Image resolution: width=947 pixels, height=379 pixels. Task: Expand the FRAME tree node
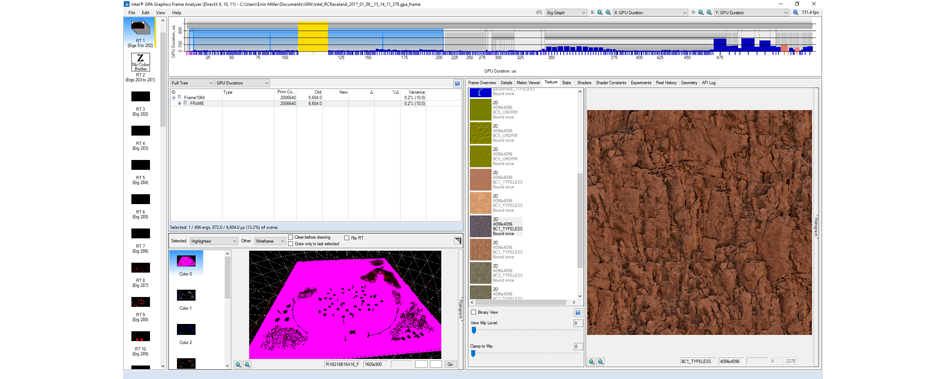click(179, 103)
